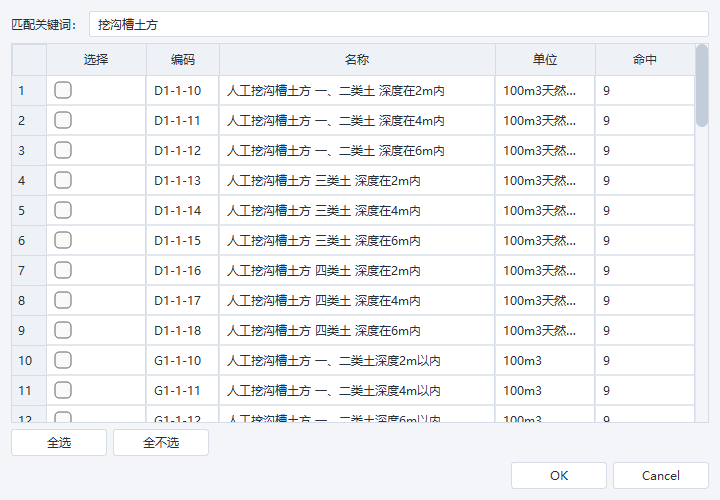Select code cell D1-1-12
Image resolution: width=720 pixels, height=500 pixels.
click(x=183, y=150)
